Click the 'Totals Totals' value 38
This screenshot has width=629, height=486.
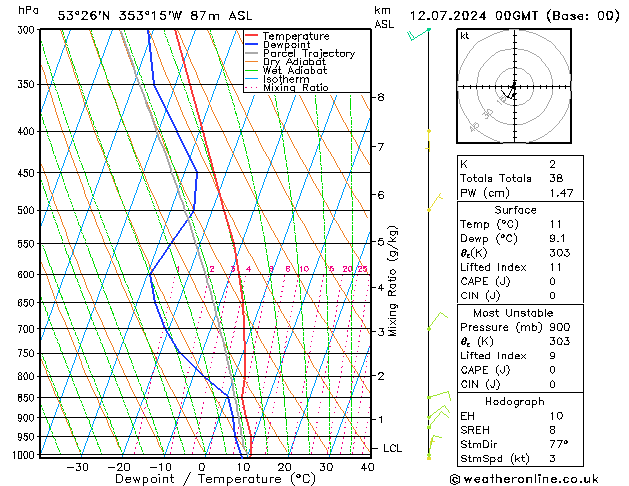pos(556,178)
